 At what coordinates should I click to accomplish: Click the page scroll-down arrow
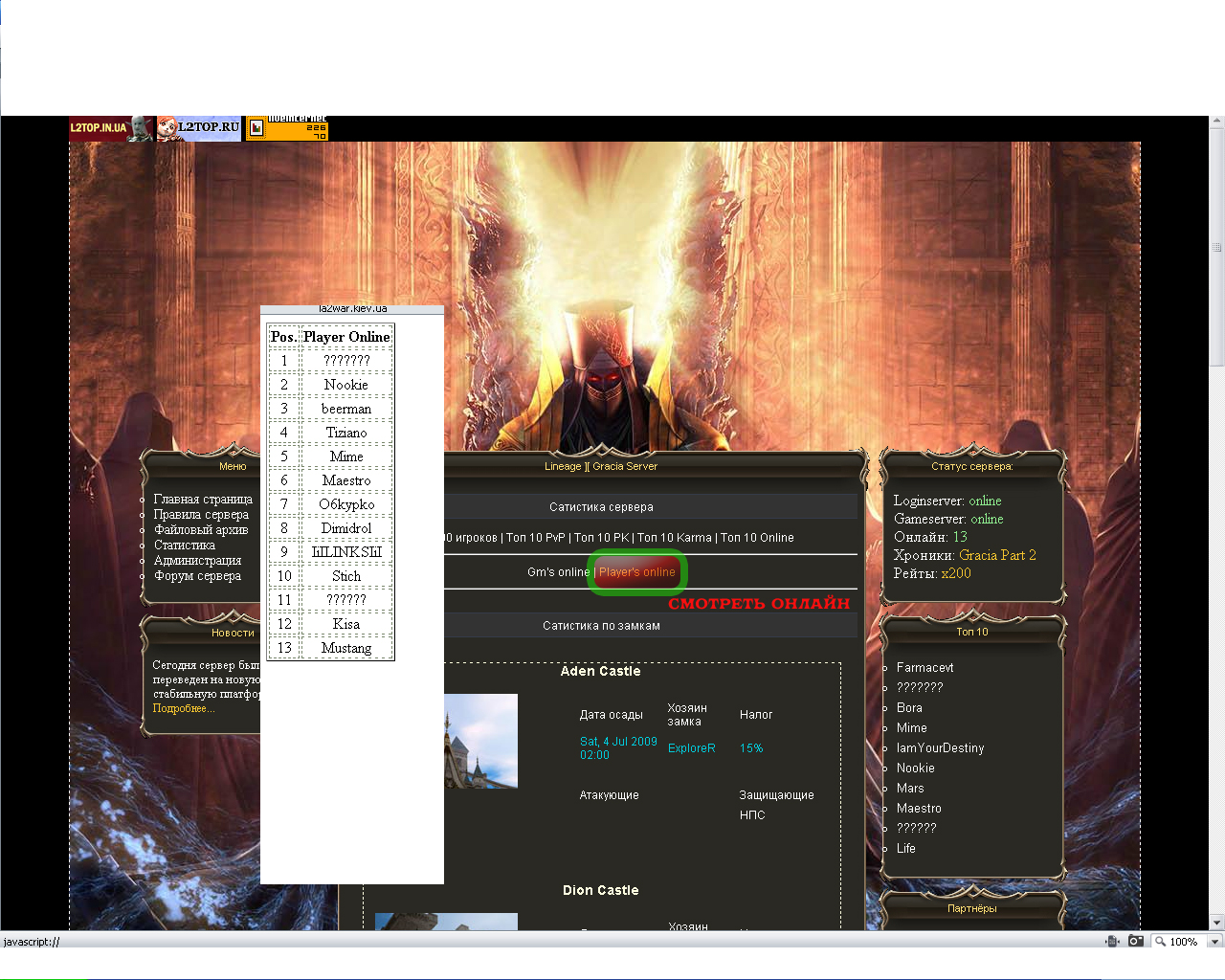[x=1216, y=923]
